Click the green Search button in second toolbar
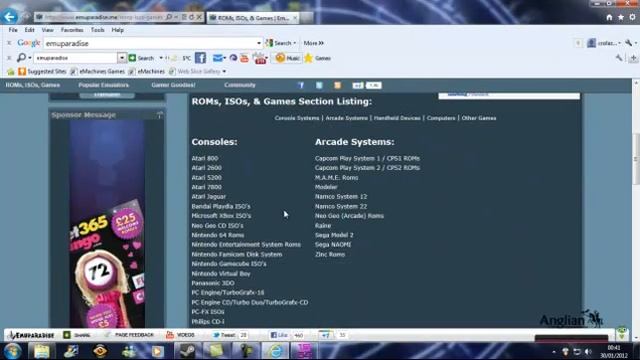This screenshot has height=360, width=640. 141,58
